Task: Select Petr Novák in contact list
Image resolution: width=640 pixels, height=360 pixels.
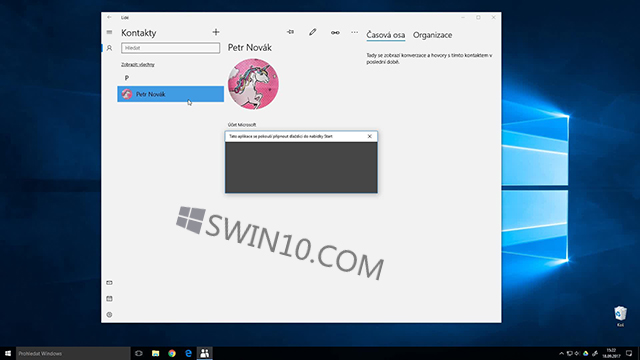Action: (x=171, y=94)
